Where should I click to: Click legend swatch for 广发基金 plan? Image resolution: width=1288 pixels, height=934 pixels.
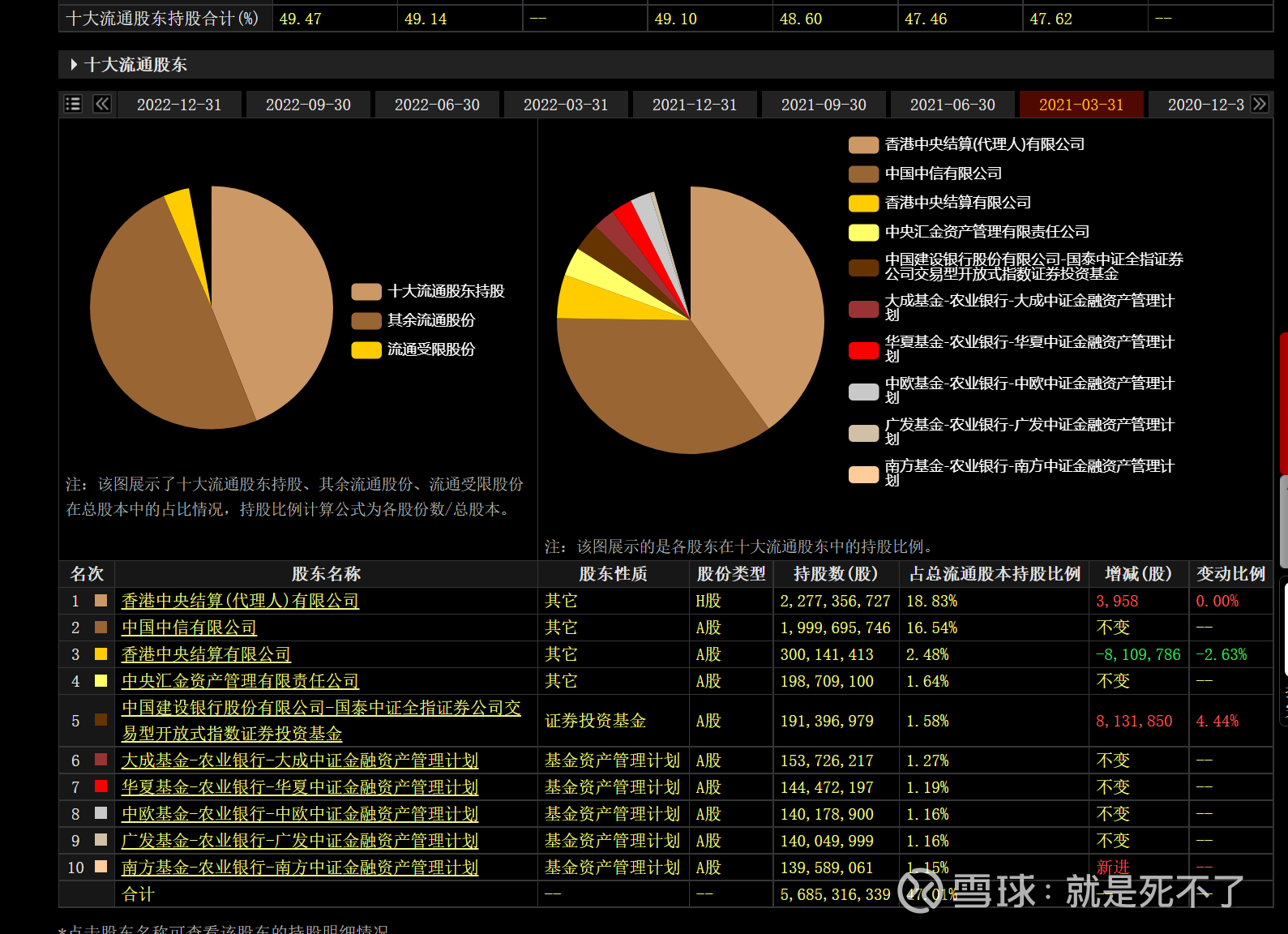coord(863,433)
